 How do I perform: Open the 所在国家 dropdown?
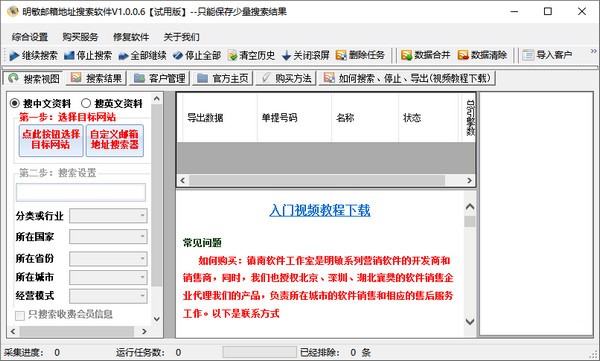point(108,237)
